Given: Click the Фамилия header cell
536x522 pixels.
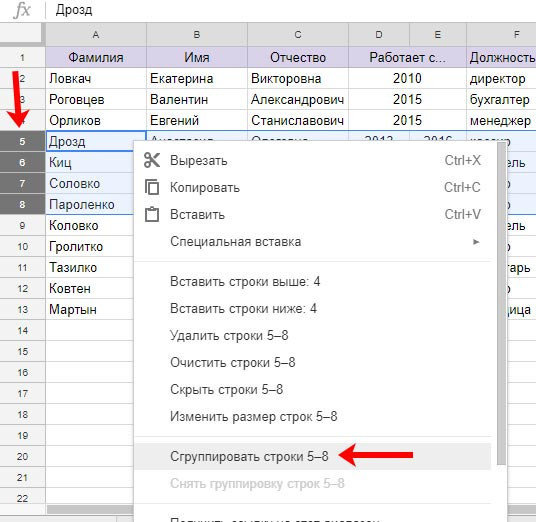Looking at the screenshot, I should click(96, 57).
